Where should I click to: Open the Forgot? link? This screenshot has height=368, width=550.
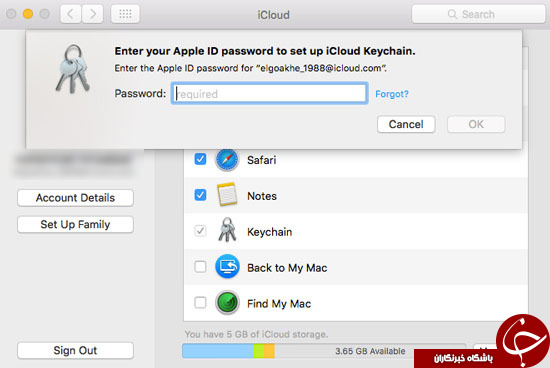pos(392,94)
